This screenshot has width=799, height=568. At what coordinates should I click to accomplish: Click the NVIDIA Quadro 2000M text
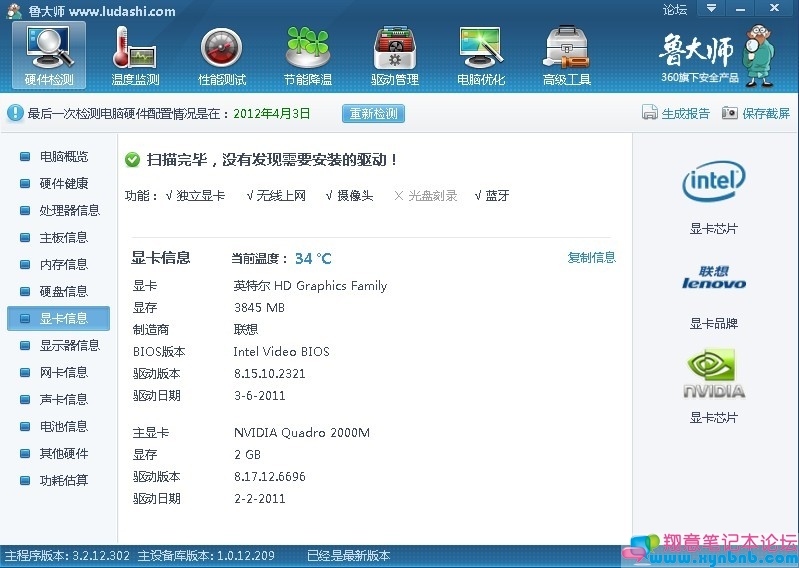coord(302,432)
